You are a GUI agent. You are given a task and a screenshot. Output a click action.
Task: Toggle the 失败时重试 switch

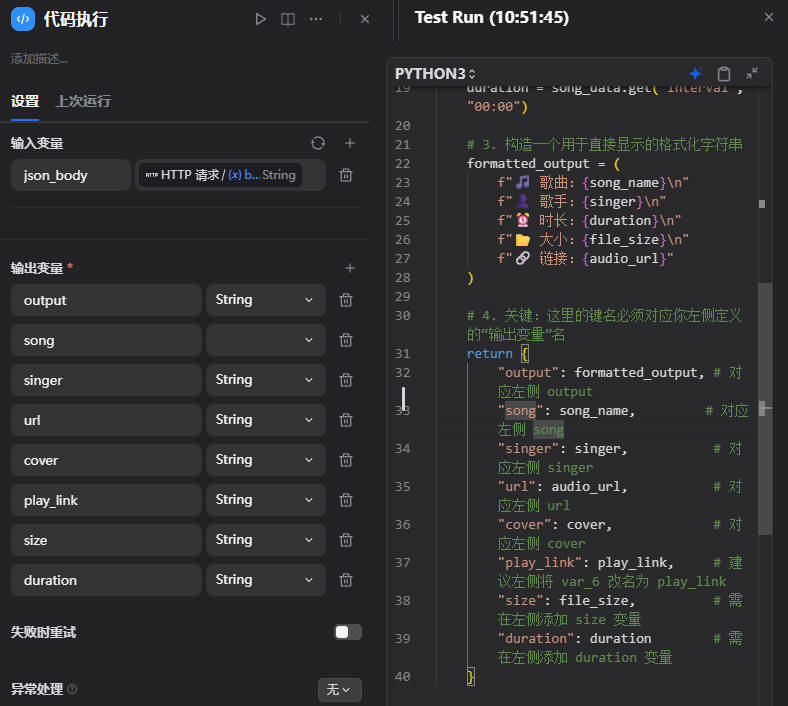click(348, 632)
